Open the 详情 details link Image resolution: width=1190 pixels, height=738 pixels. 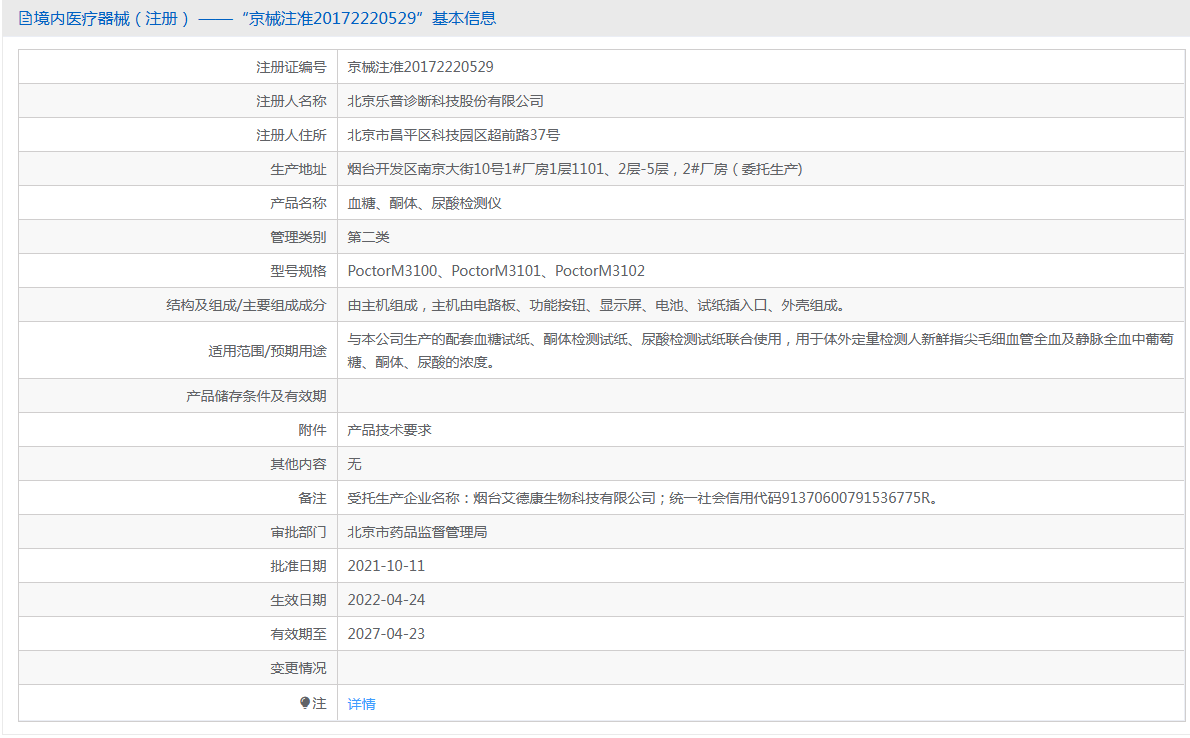pos(361,704)
